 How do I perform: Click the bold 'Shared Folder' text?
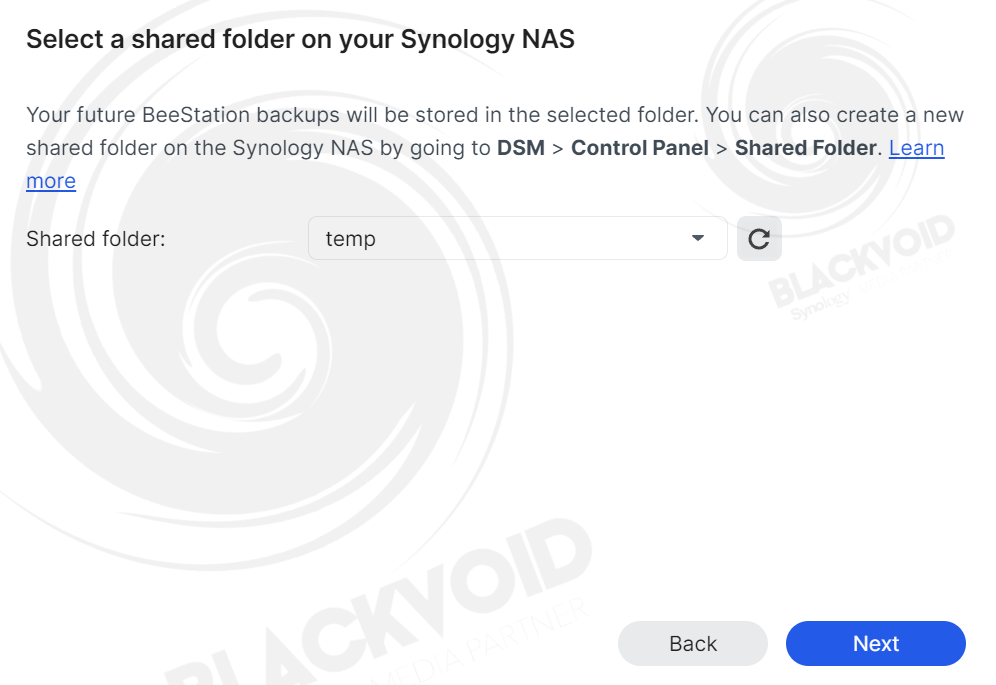point(806,148)
